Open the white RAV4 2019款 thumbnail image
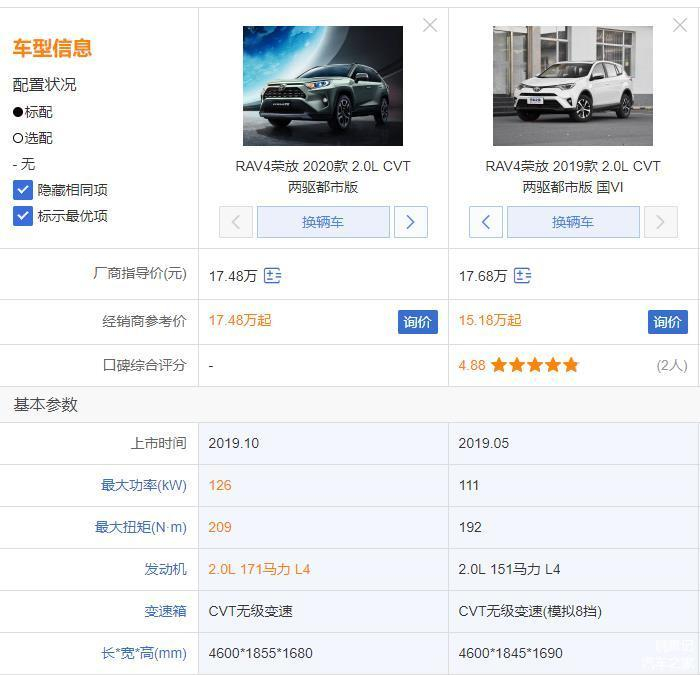The image size is (700, 675). [x=573, y=86]
